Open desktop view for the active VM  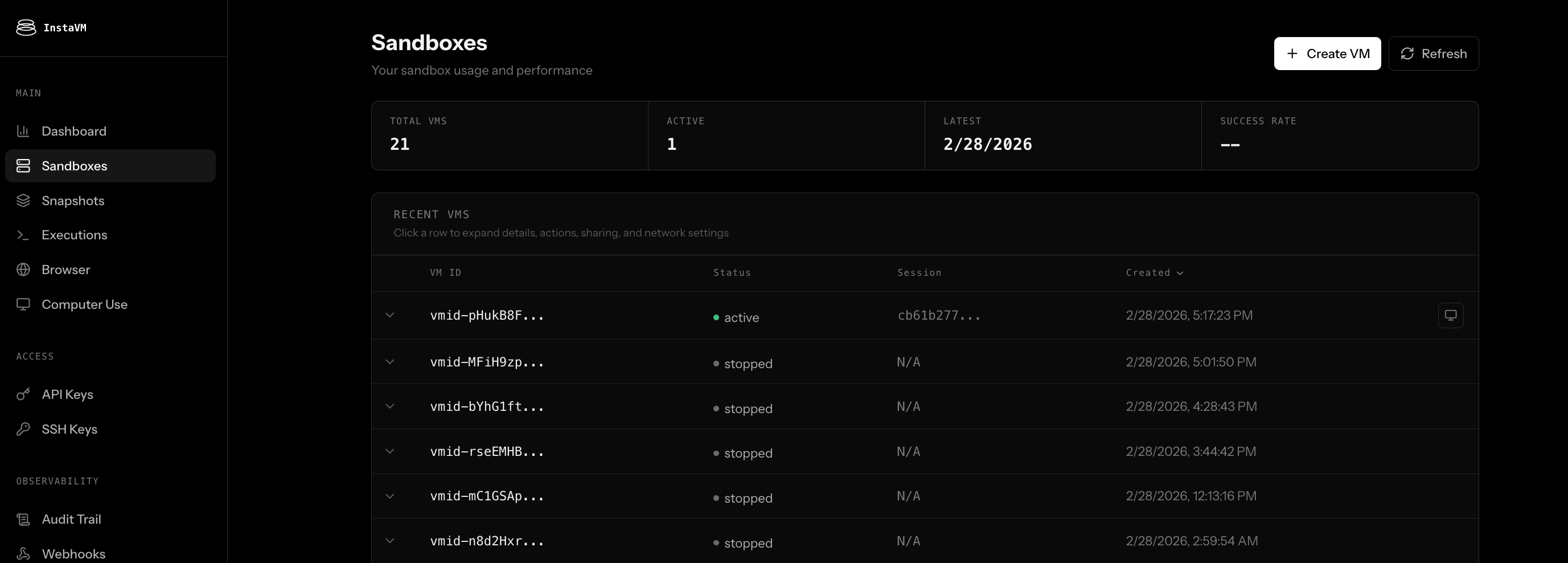click(x=1451, y=316)
